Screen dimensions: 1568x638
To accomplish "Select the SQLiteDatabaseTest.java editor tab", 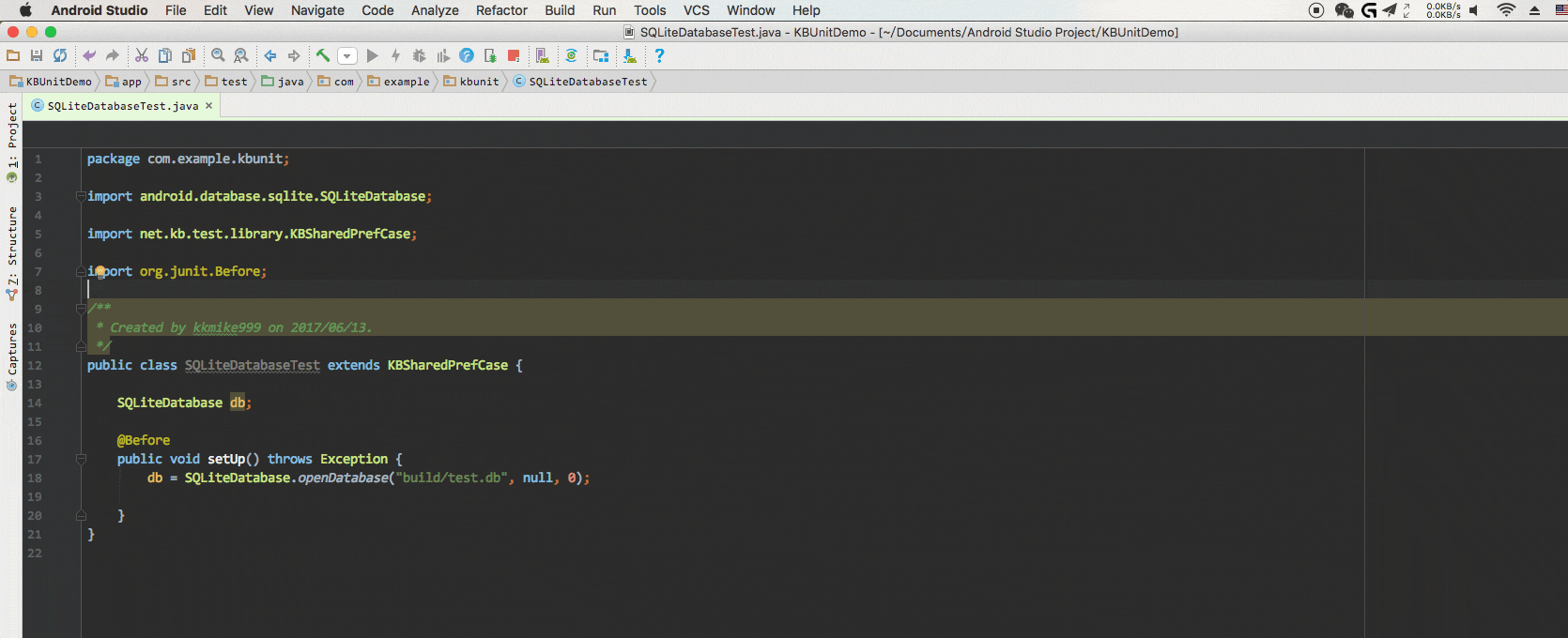I will click(x=122, y=106).
